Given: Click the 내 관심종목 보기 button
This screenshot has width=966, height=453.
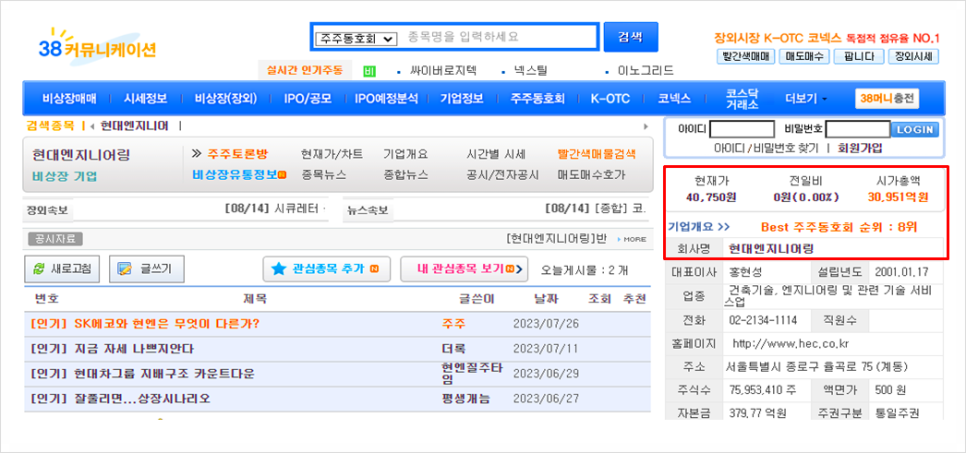Looking at the screenshot, I should point(464,269).
